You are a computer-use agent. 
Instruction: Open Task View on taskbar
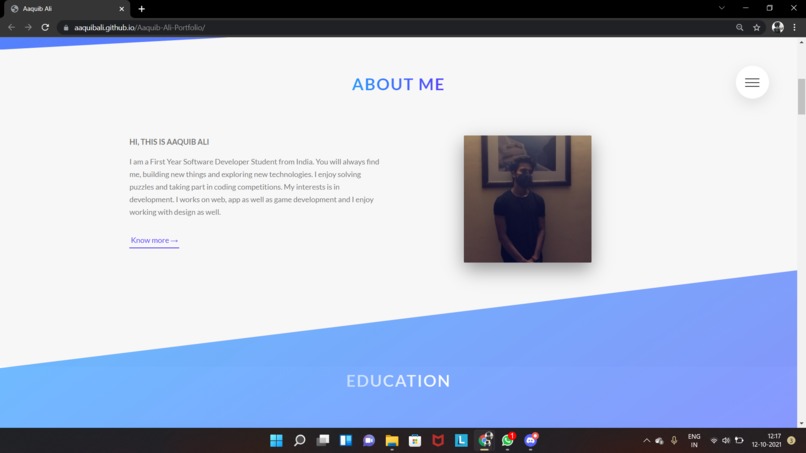point(322,440)
